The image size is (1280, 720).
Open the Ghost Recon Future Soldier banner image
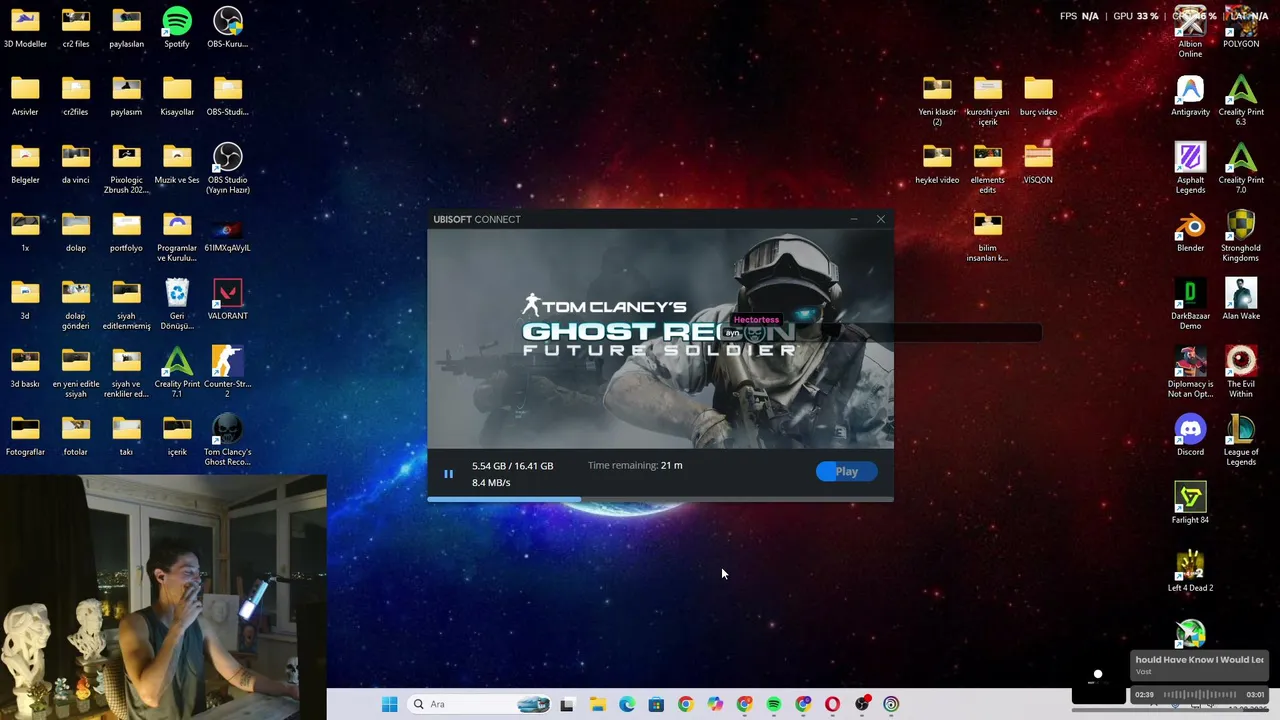pyautogui.click(x=660, y=339)
